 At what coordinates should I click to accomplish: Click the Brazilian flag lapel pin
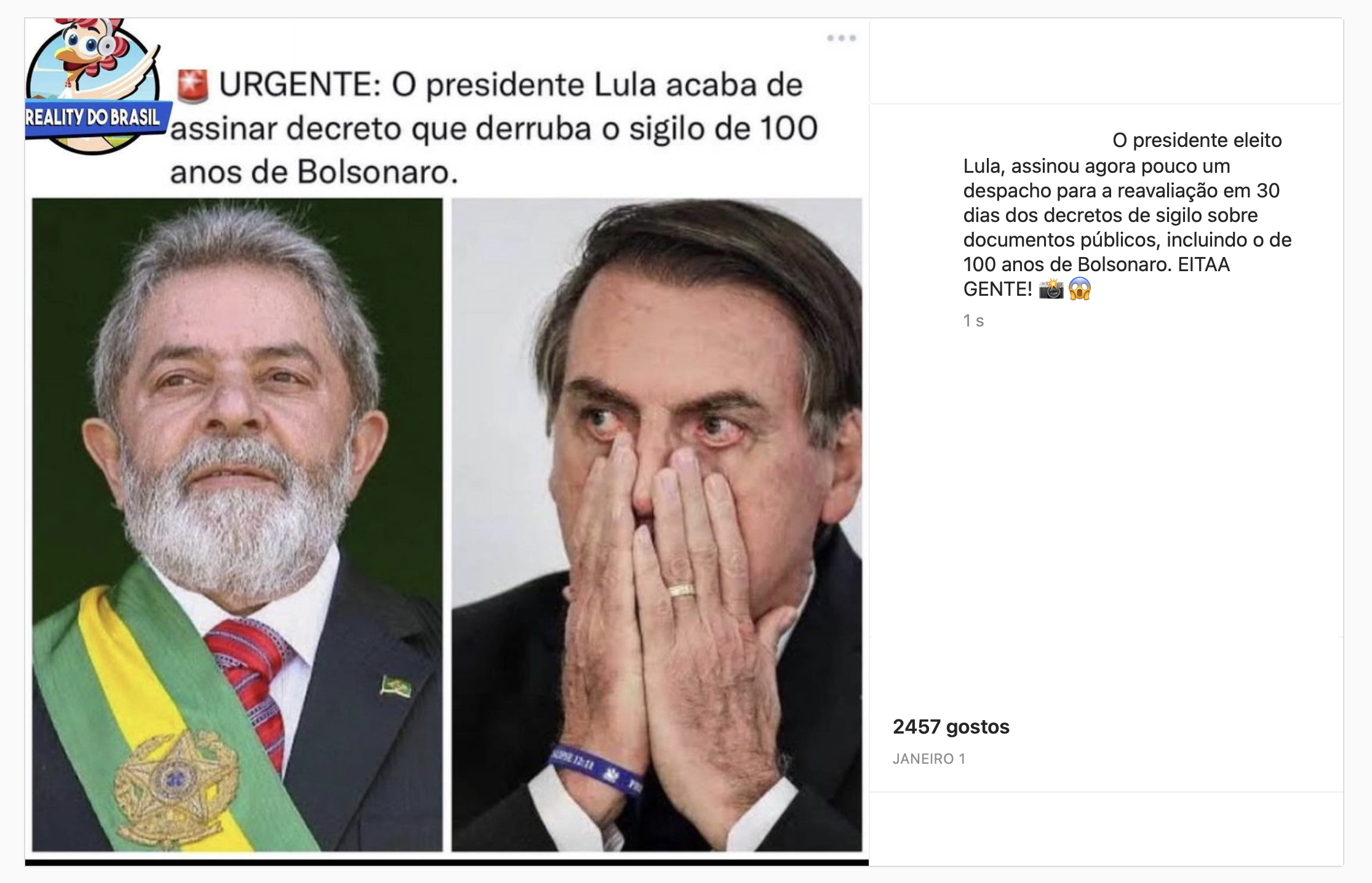click(x=396, y=686)
